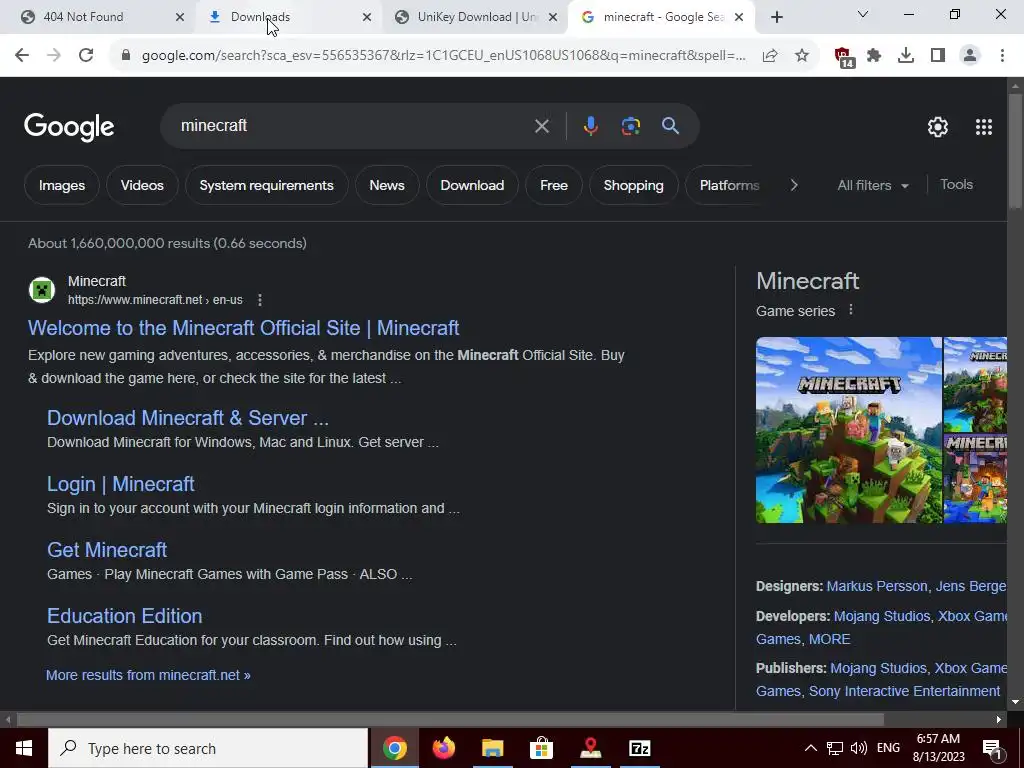Click the horizontal page scrollbar
Viewport: 1024px width, 768px height.
pyautogui.click(x=451, y=720)
